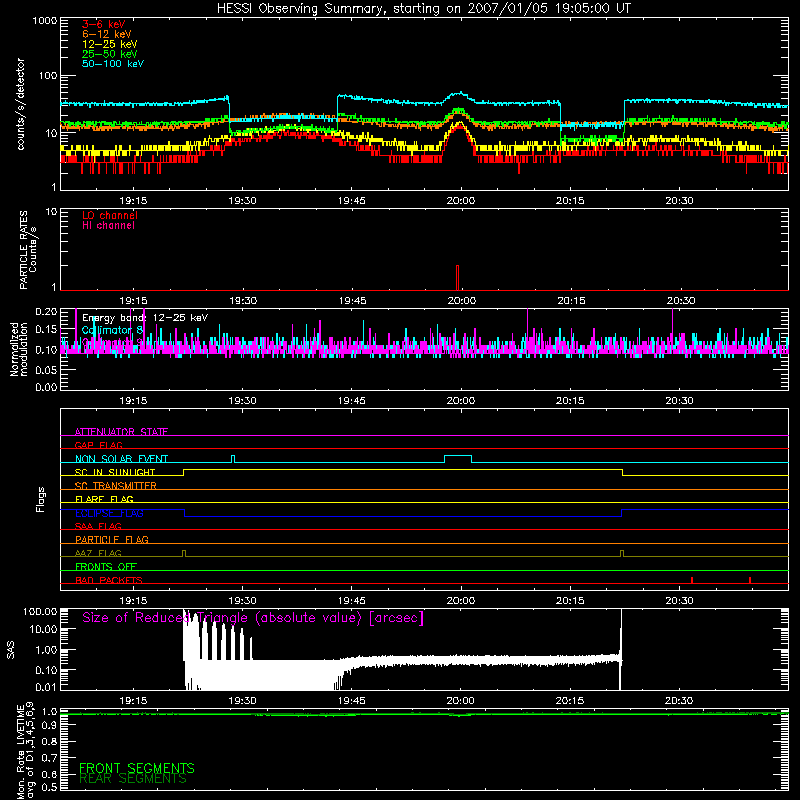Click the 19:15 tick label under top plot

click(x=133, y=201)
